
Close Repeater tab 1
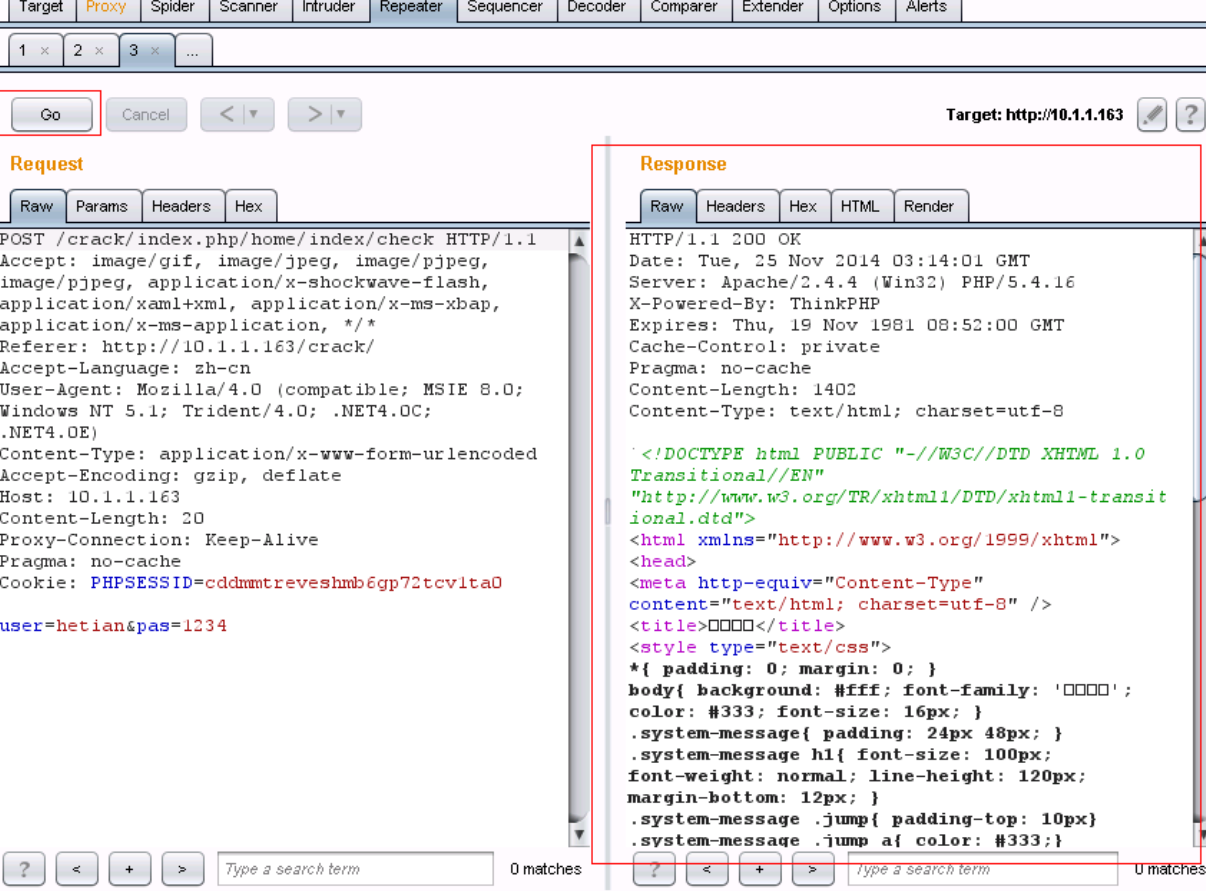pyautogui.click(x=45, y=51)
